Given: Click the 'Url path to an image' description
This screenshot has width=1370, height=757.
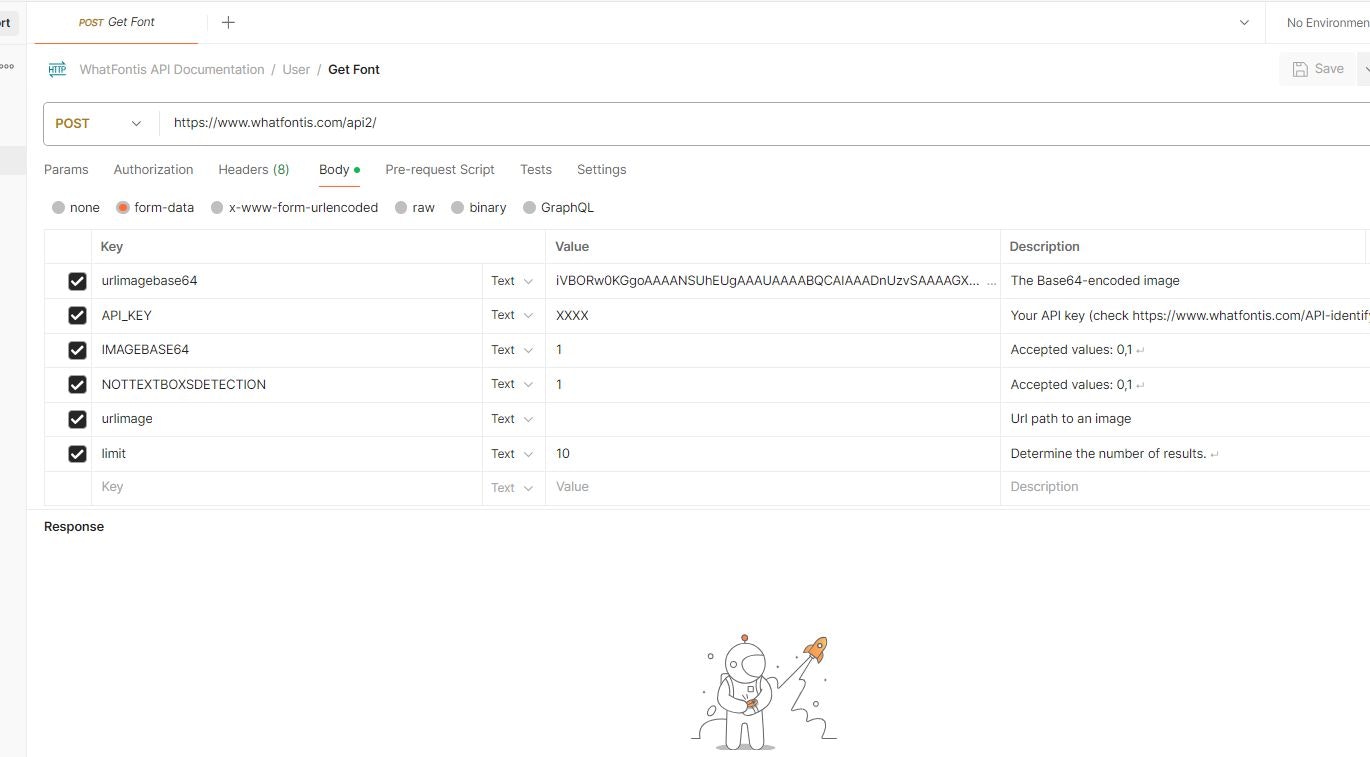Looking at the screenshot, I should [x=1071, y=419].
